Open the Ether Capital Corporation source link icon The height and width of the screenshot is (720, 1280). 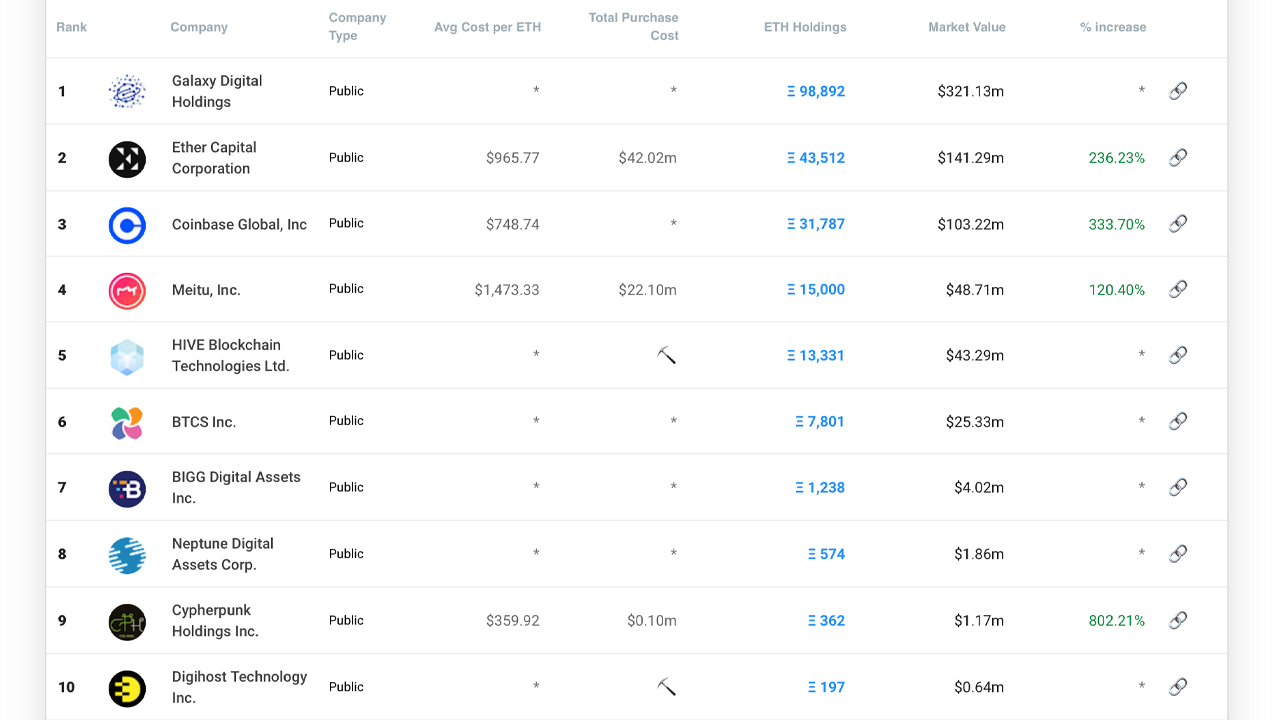pyautogui.click(x=1178, y=157)
